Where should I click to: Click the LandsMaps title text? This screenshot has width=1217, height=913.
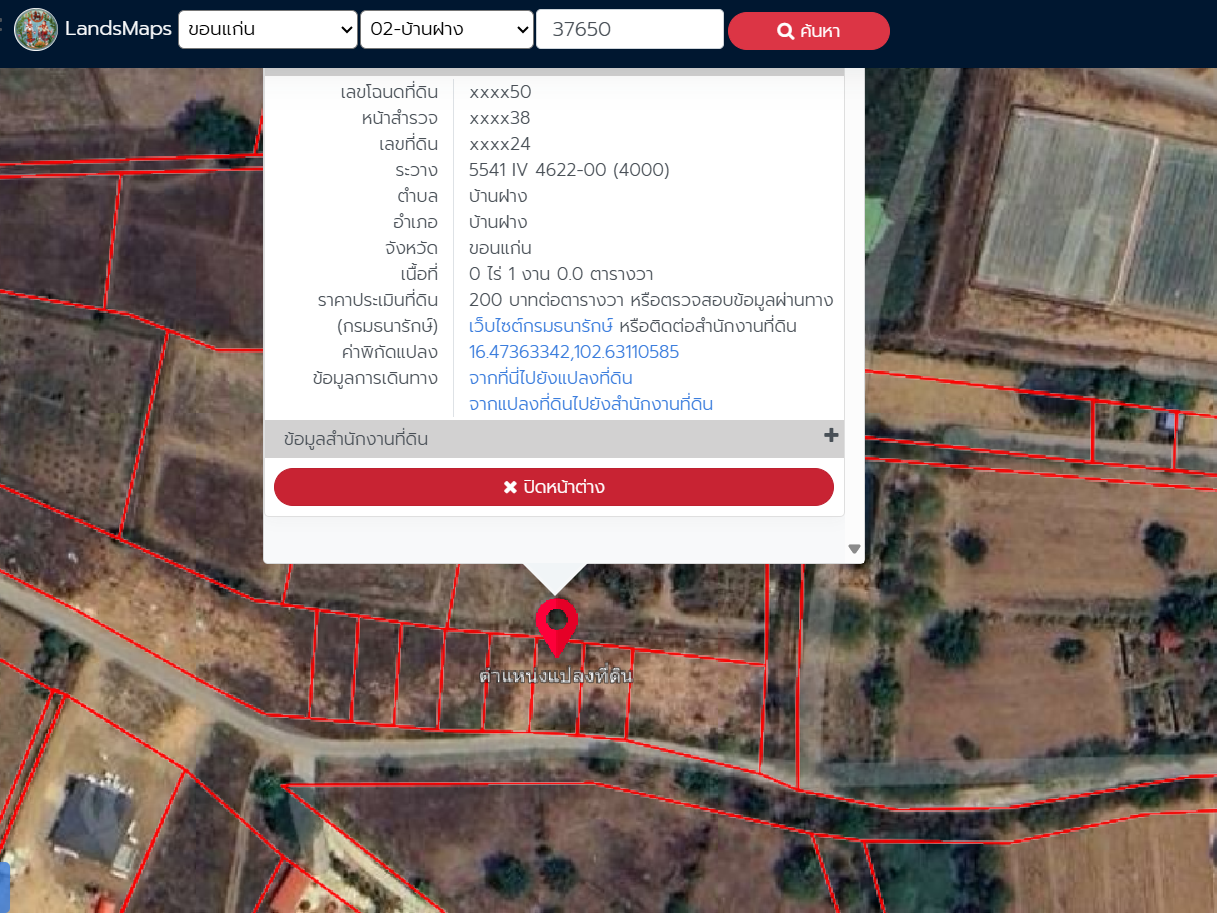point(118,29)
